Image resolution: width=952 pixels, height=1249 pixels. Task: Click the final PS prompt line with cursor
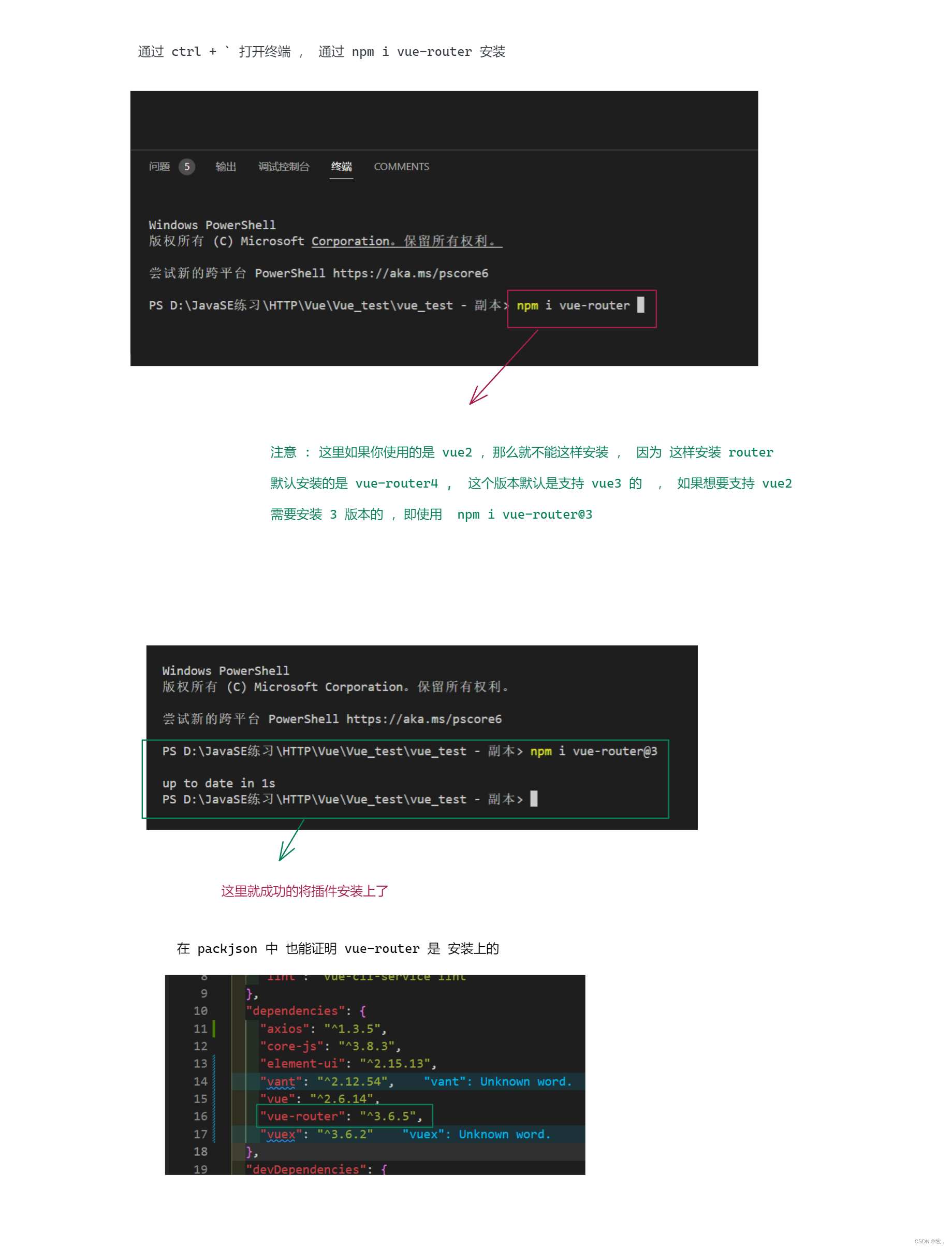pyautogui.click(x=350, y=799)
